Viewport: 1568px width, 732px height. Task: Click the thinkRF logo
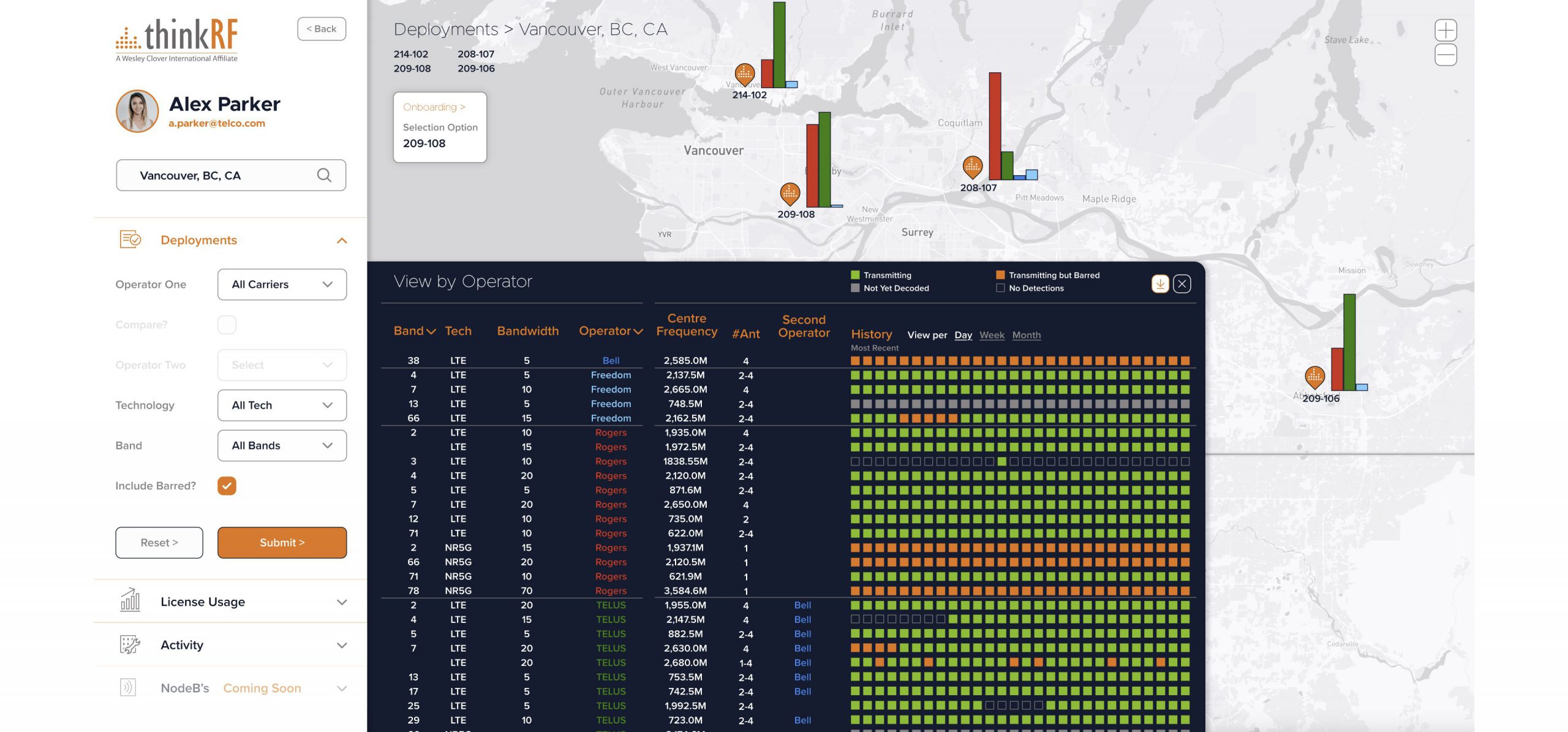coord(176,40)
